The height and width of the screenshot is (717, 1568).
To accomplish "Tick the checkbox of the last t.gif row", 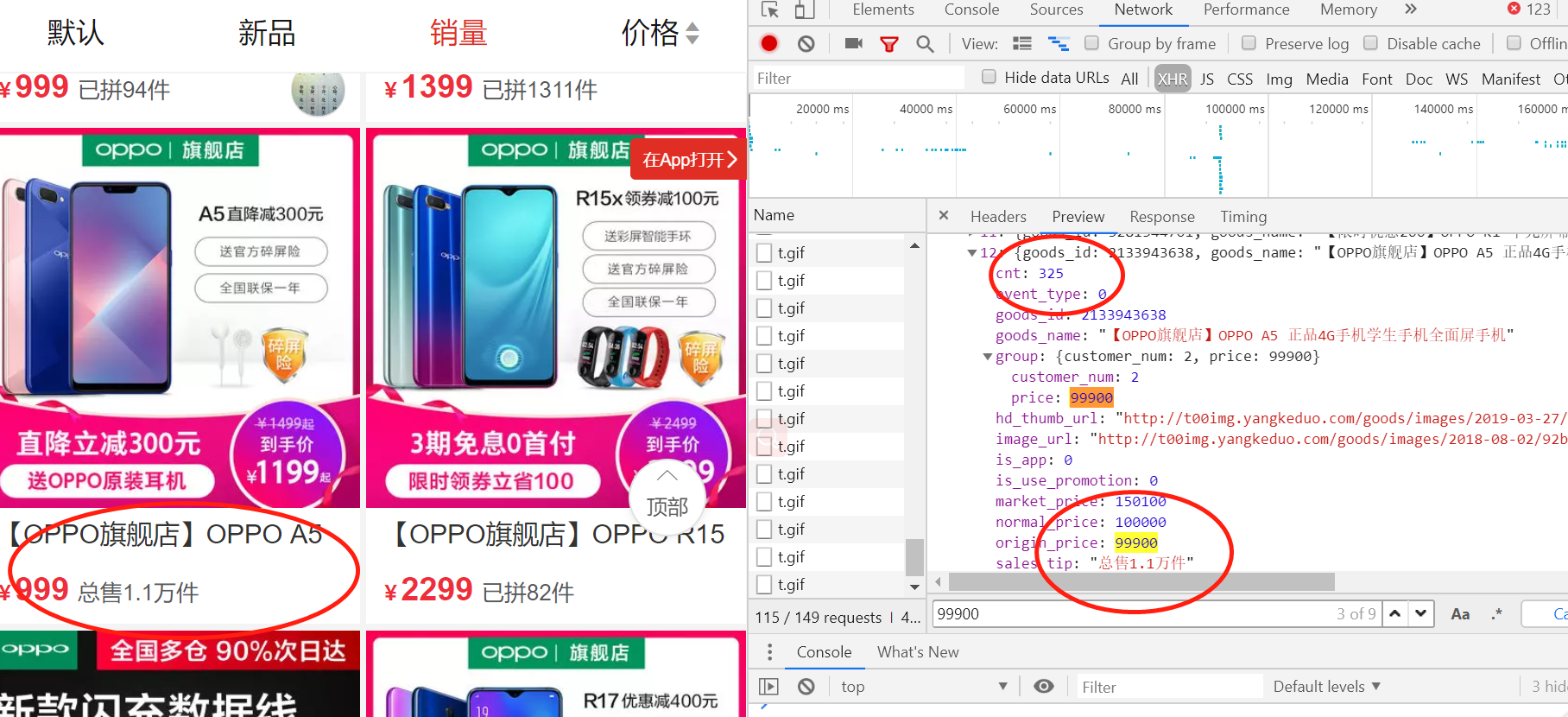I will tap(764, 585).
